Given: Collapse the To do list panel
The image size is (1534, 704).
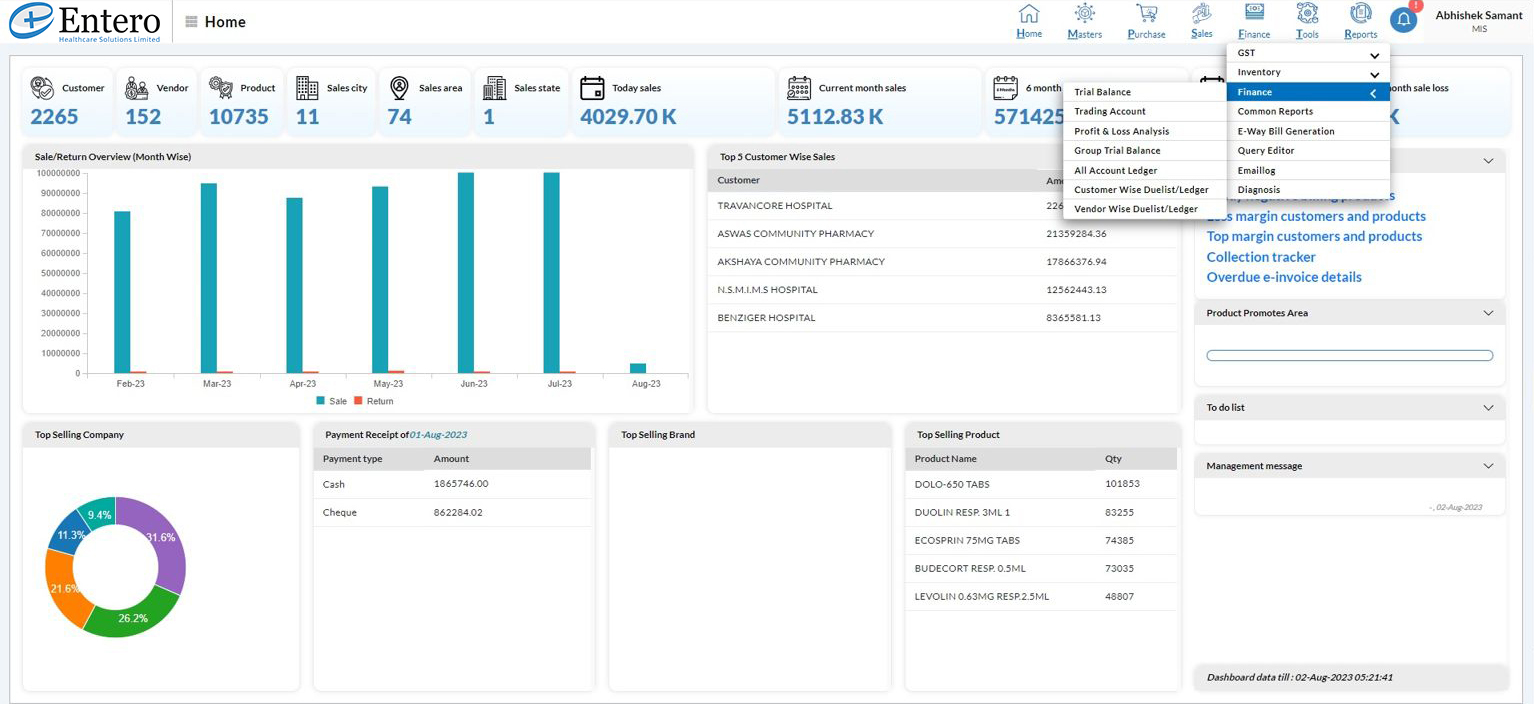Looking at the screenshot, I should point(1488,408).
